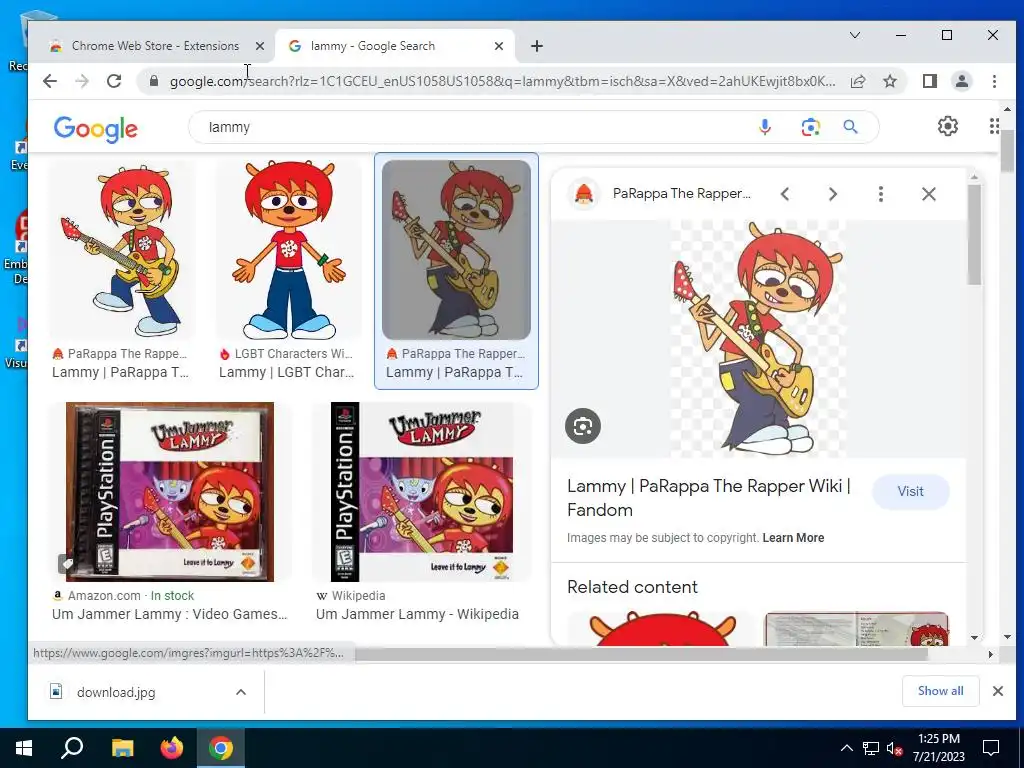
Task: Click the muted volume tray icon
Action: tap(894, 748)
